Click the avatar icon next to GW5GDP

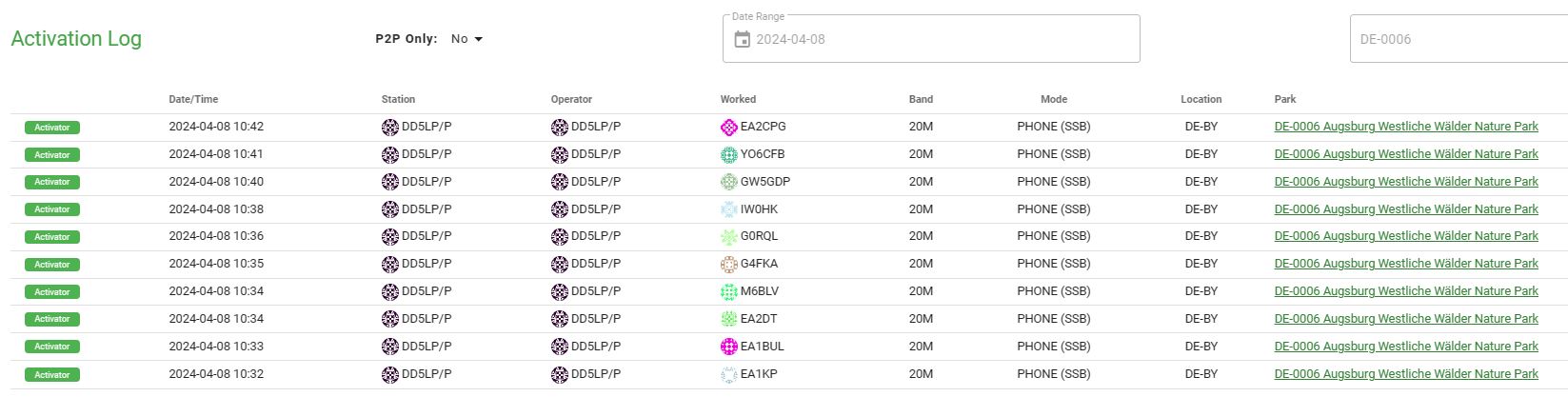[x=729, y=182]
